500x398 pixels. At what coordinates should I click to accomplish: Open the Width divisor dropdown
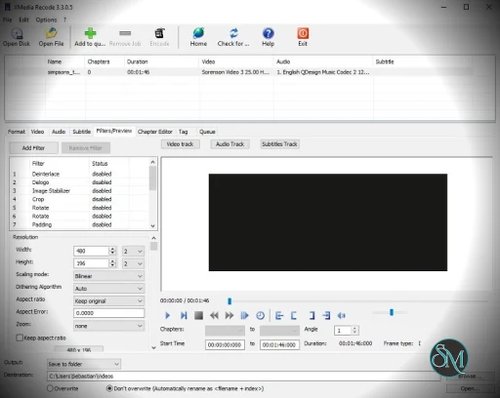pos(133,251)
